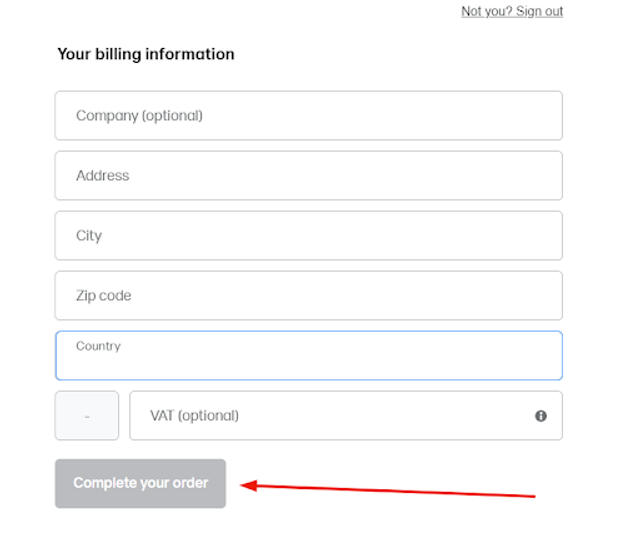This screenshot has width=640, height=549.
Task: Click the VAT country prefix box
Action: click(87, 416)
